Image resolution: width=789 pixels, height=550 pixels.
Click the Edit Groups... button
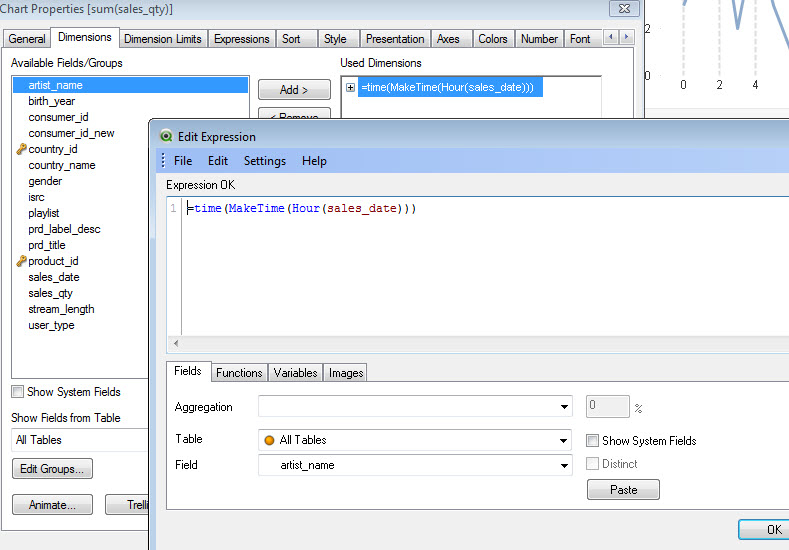pos(52,468)
